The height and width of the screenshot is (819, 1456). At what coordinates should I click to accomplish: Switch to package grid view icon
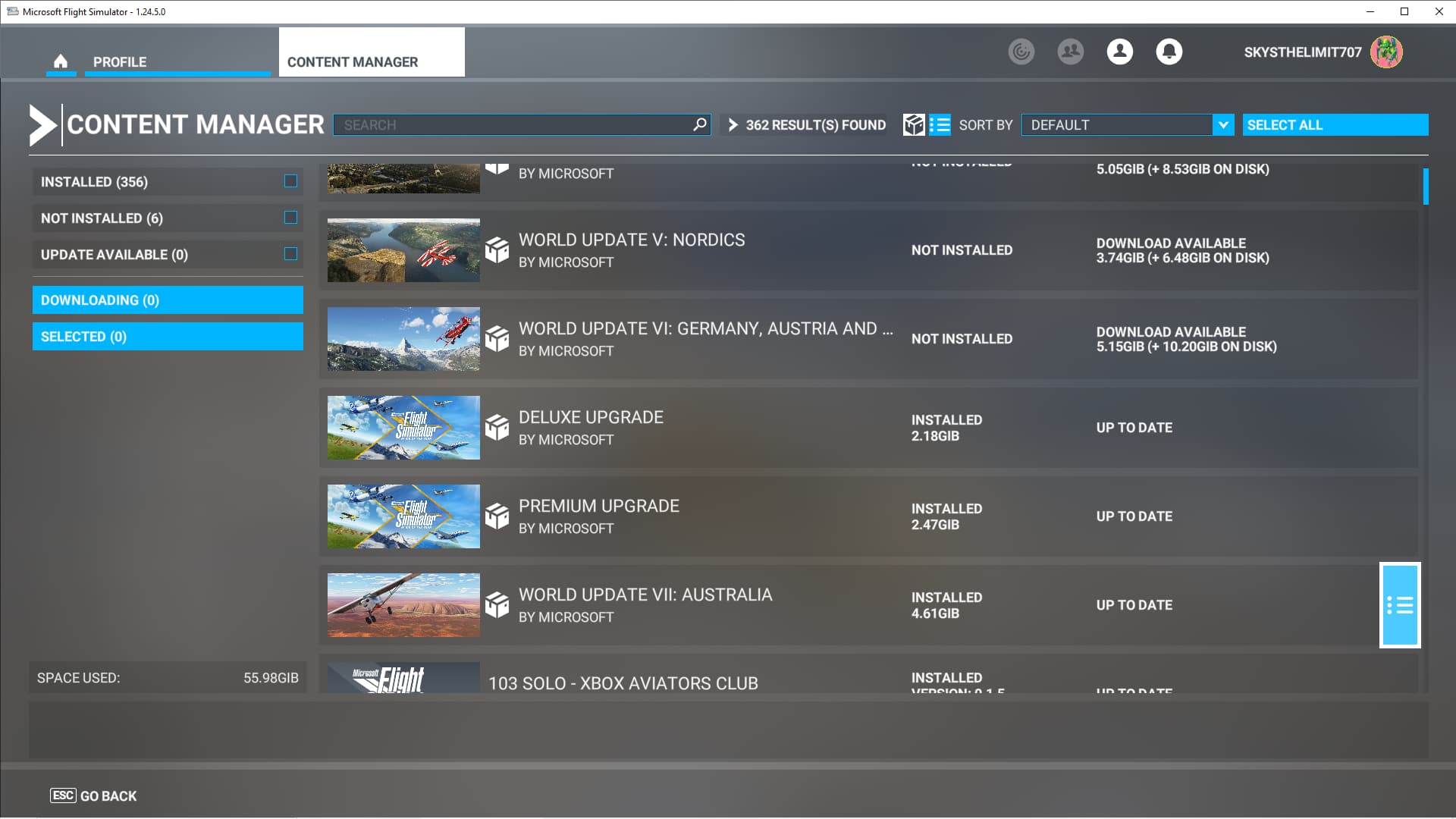(x=914, y=124)
